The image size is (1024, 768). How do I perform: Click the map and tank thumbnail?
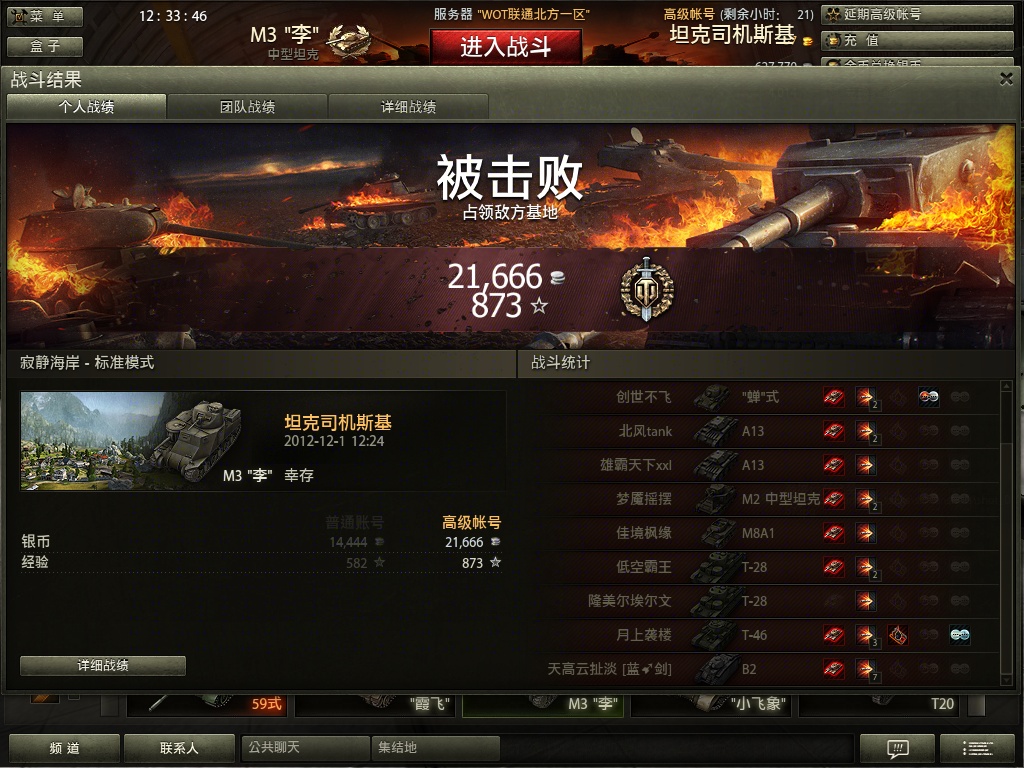click(x=133, y=441)
